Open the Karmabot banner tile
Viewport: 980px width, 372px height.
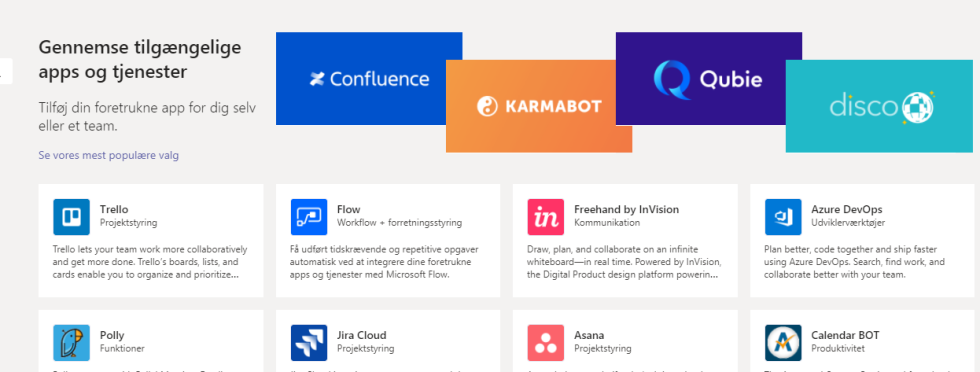point(539,106)
